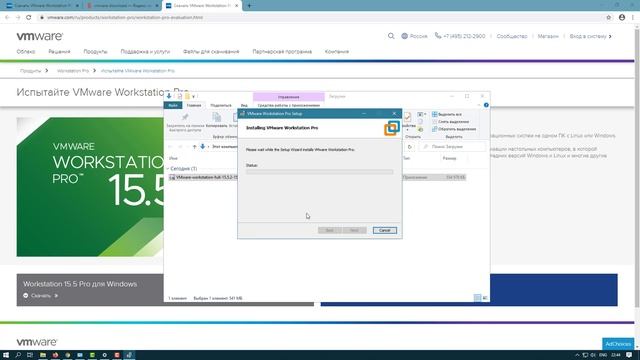
Task: Open Task View on the taskbar
Action: [x=30, y=355]
